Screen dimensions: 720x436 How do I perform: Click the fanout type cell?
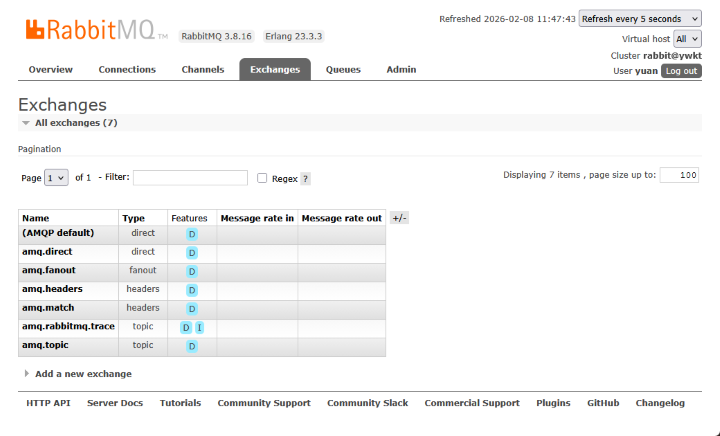143,270
